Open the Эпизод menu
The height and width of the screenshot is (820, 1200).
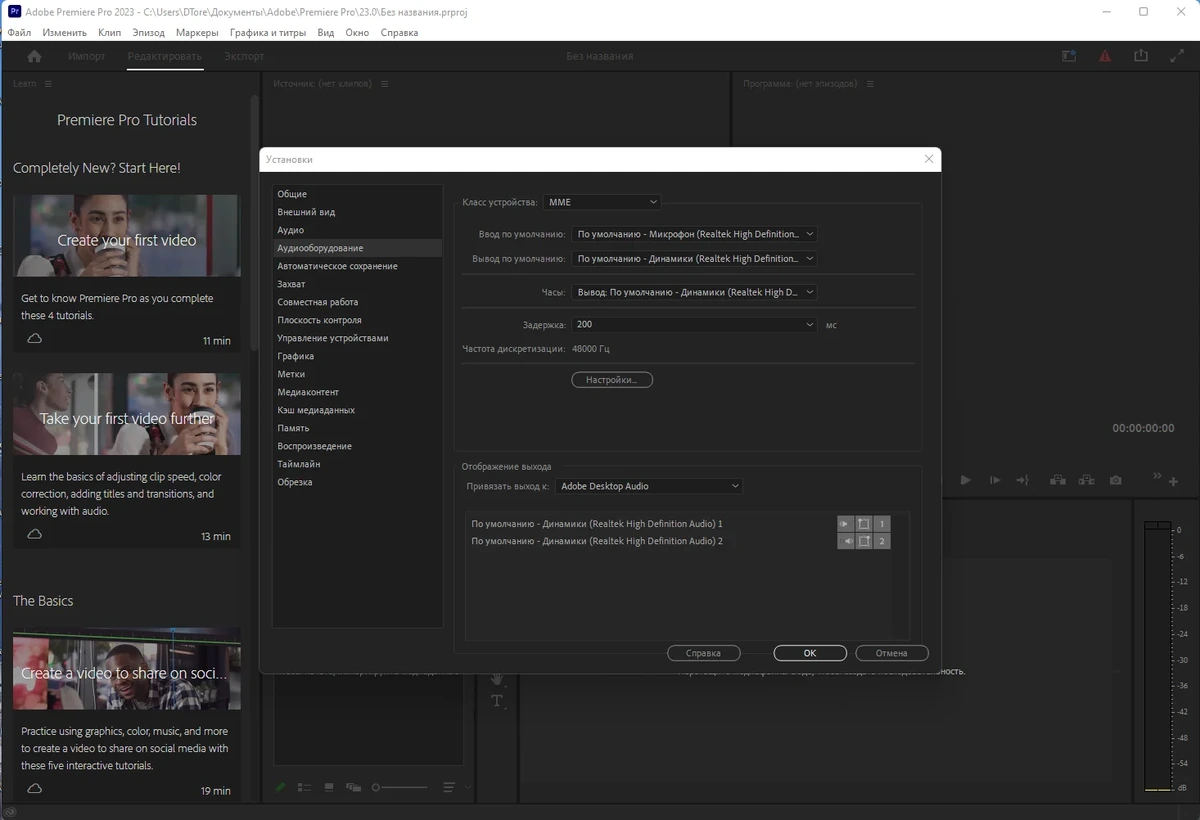149,32
